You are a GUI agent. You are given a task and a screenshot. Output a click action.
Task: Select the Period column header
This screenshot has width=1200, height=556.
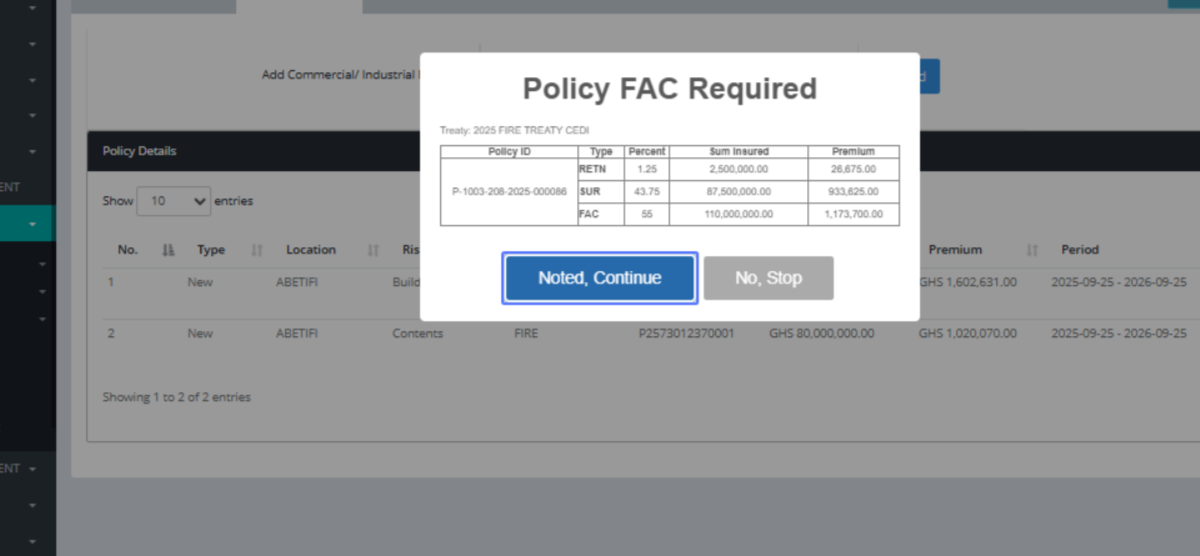click(1079, 250)
